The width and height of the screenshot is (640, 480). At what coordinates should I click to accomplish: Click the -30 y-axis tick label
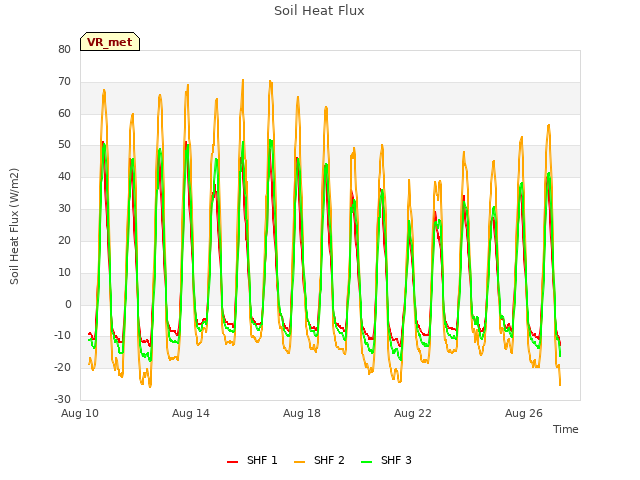(62, 399)
